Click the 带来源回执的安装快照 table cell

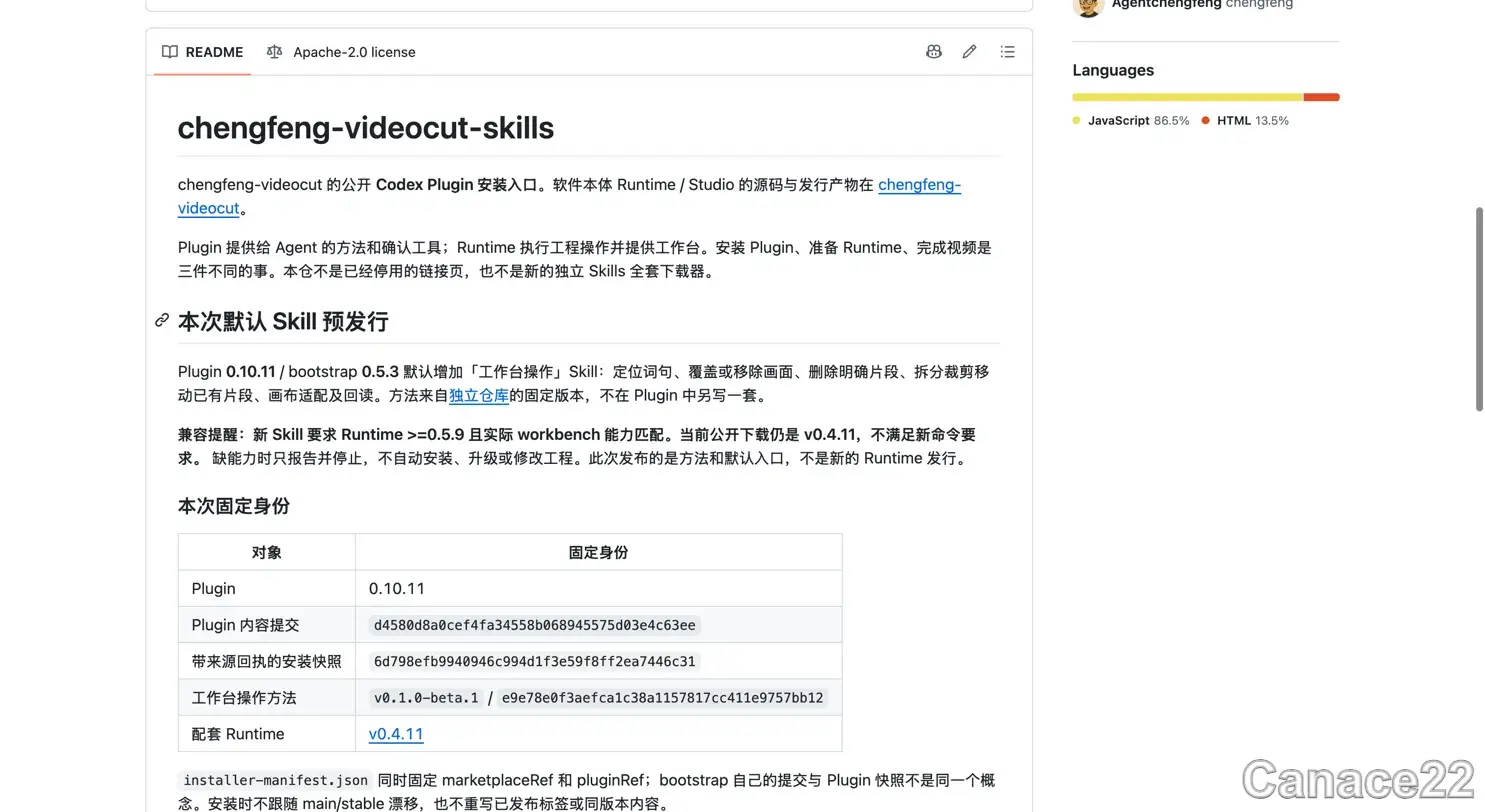tap(266, 661)
